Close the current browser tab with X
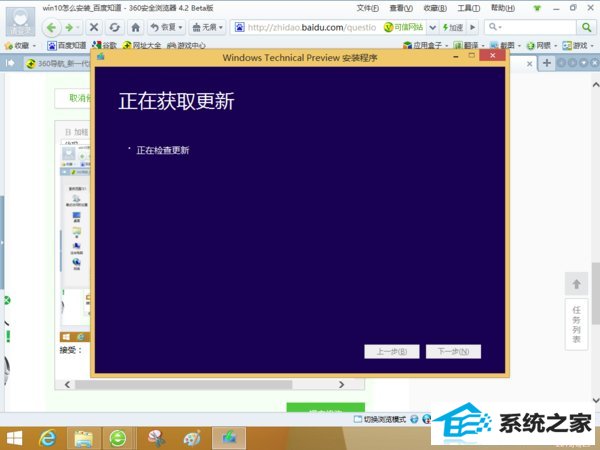This screenshot has height=450, width=600. pyautogui.click(x=529, y=64)
